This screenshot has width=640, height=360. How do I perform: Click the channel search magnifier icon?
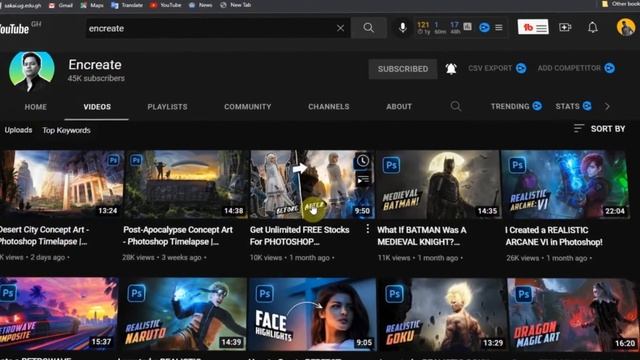tap(456, 107)
